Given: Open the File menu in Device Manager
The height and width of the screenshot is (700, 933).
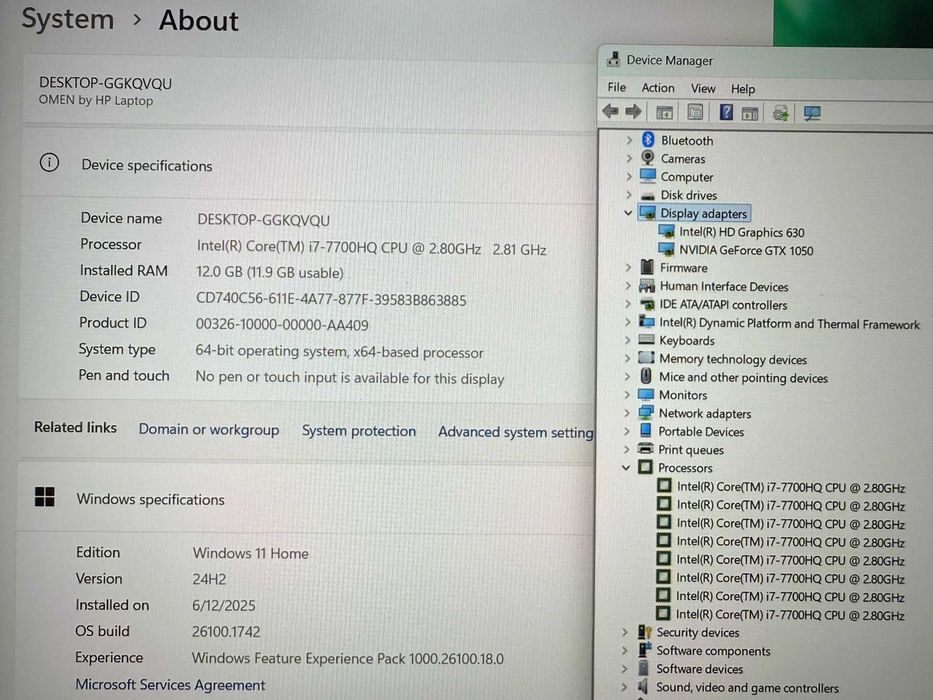Looking at the screenshot, I should click(x=616, y=88).
